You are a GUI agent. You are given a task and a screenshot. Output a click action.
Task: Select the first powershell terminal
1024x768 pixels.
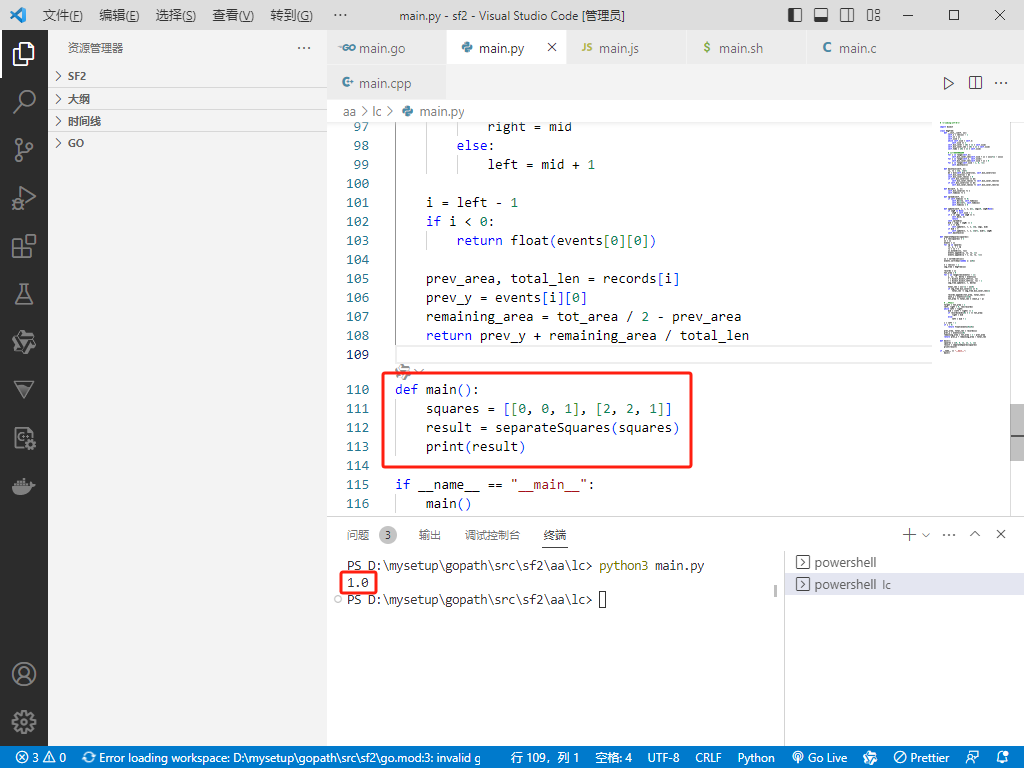904,562
